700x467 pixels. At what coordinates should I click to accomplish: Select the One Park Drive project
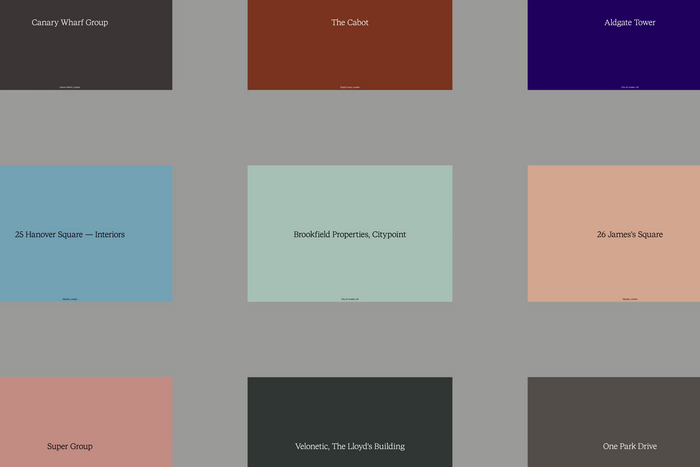click(x=630, y=446)
